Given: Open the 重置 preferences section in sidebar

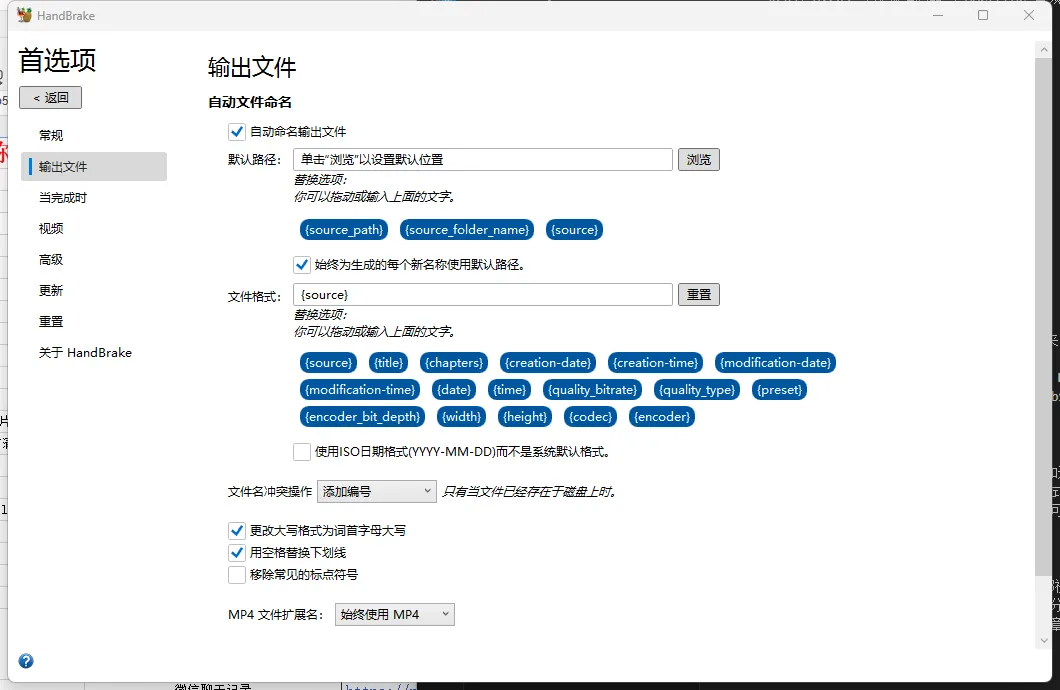Looking at the screenshot, I should click(94, 322).
